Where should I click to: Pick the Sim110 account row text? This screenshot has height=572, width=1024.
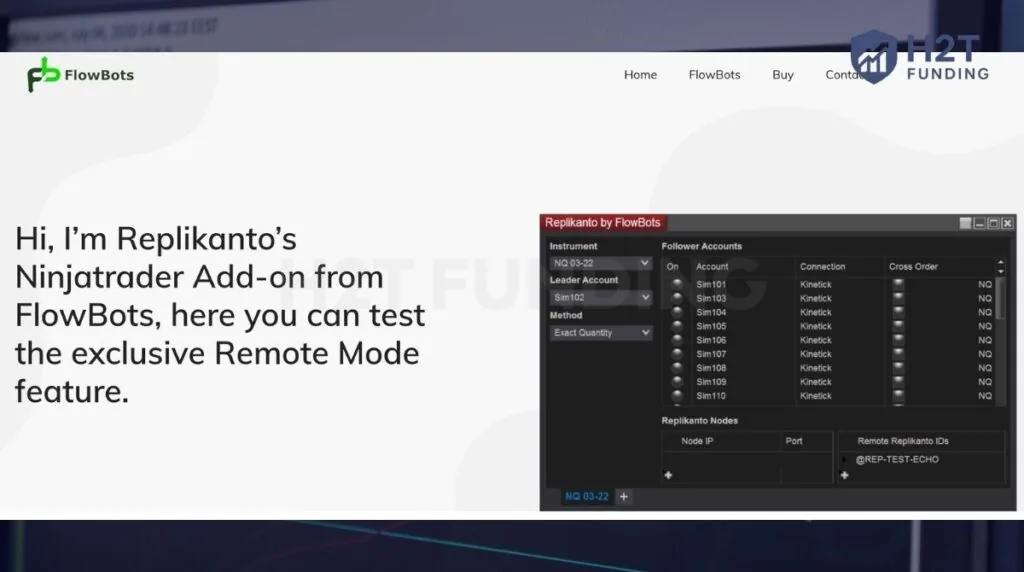click(x=711, y=396)
